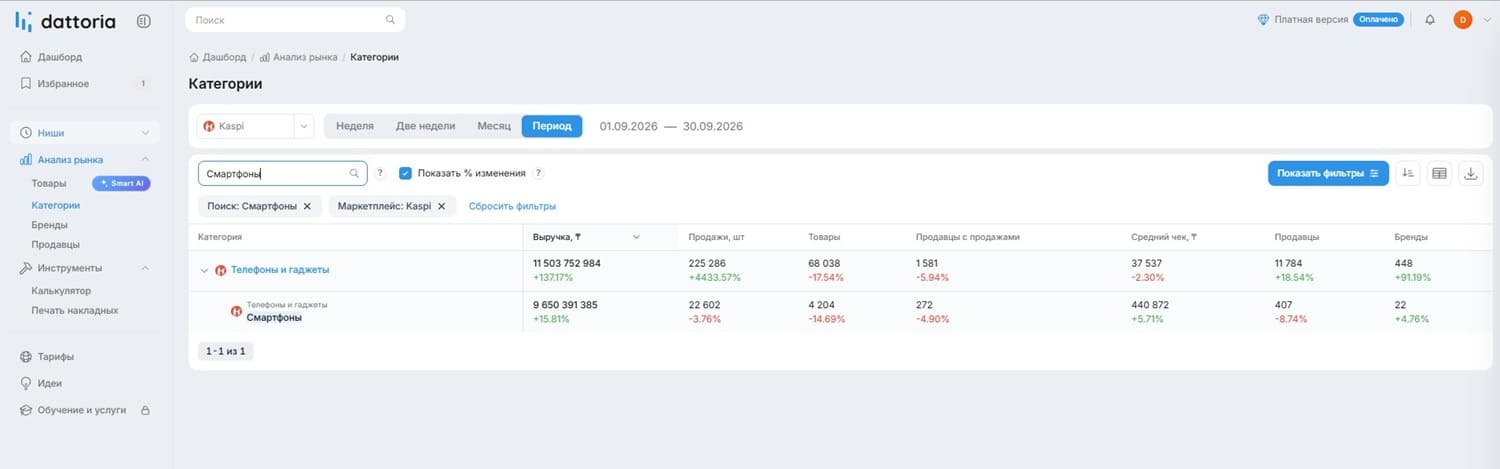Open Товары in sidebar

49,184
